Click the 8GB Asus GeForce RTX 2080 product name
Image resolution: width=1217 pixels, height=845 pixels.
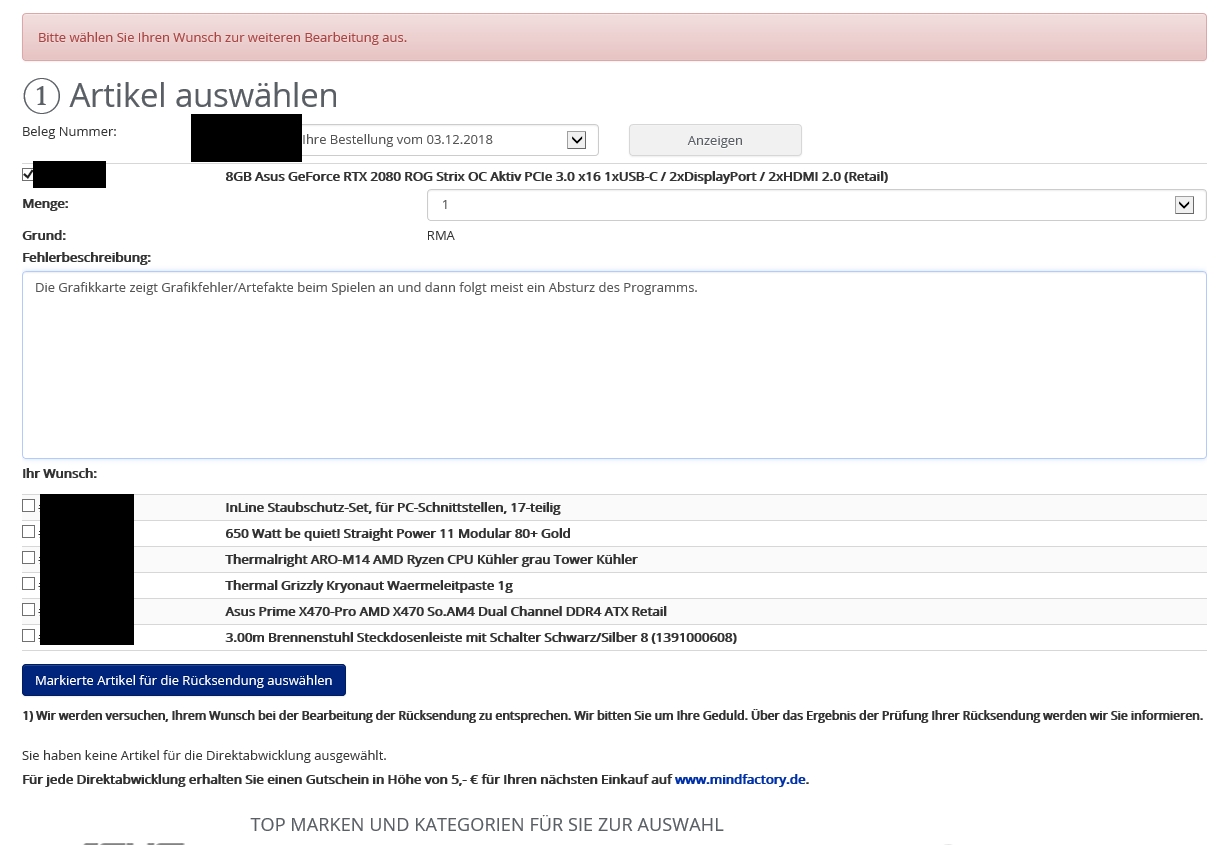click(557, 177)
